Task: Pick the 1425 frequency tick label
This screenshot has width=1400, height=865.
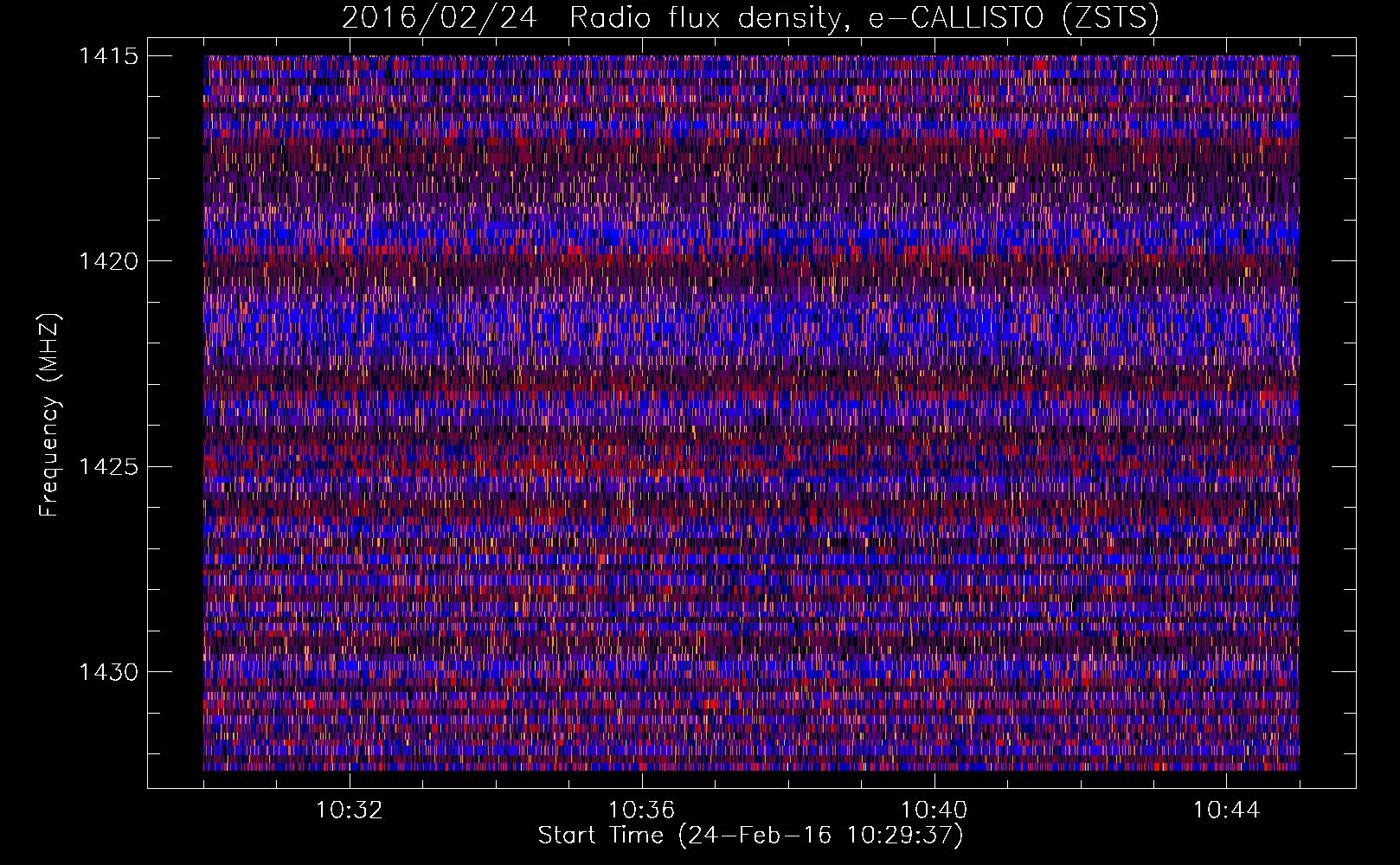Action: [x=108, y=467]
